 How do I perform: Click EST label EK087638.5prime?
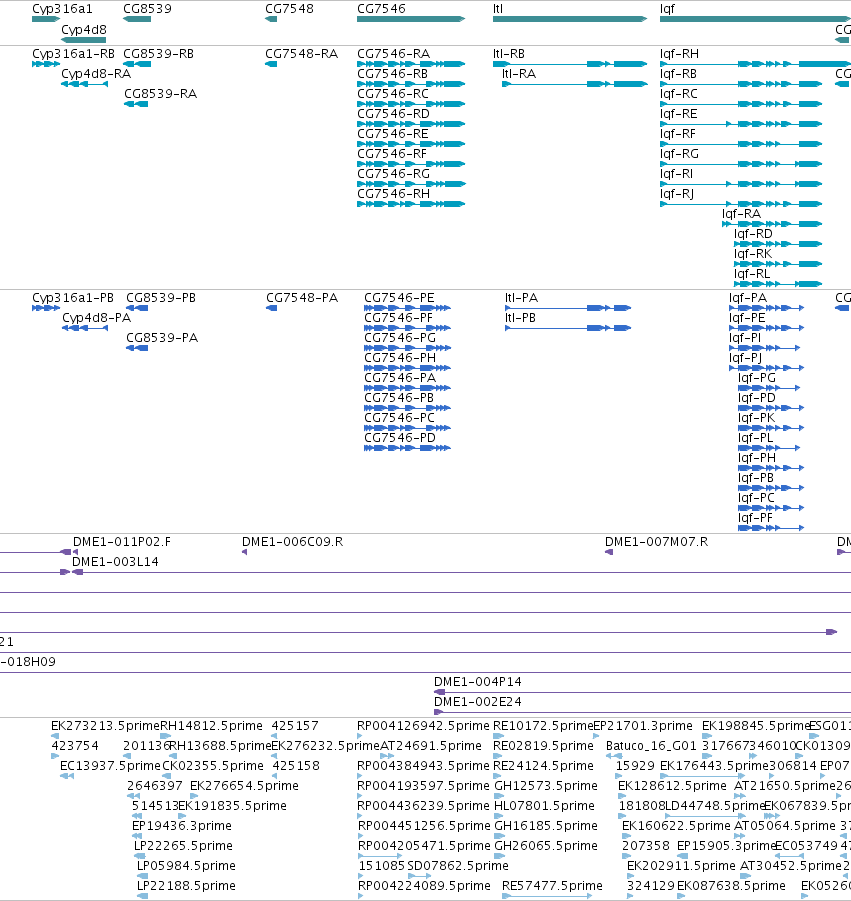click(x=731, y=887)
